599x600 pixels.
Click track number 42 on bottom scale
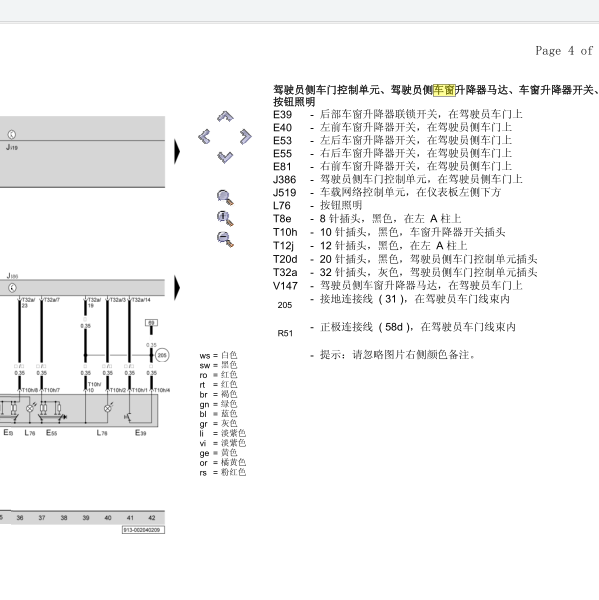pyautogui.click(x=152, y=518)
